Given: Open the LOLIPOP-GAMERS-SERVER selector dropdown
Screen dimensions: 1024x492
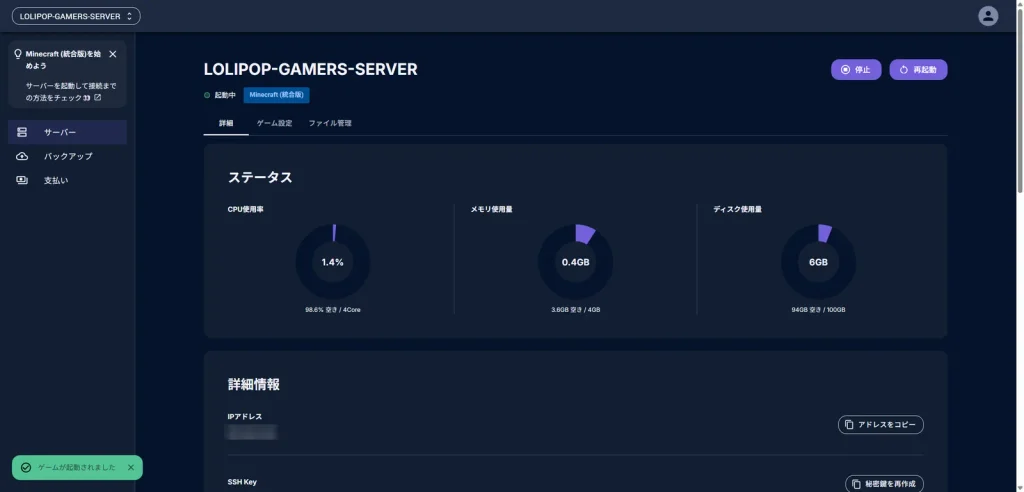Looking at the screenshot, I should (76, 16).
